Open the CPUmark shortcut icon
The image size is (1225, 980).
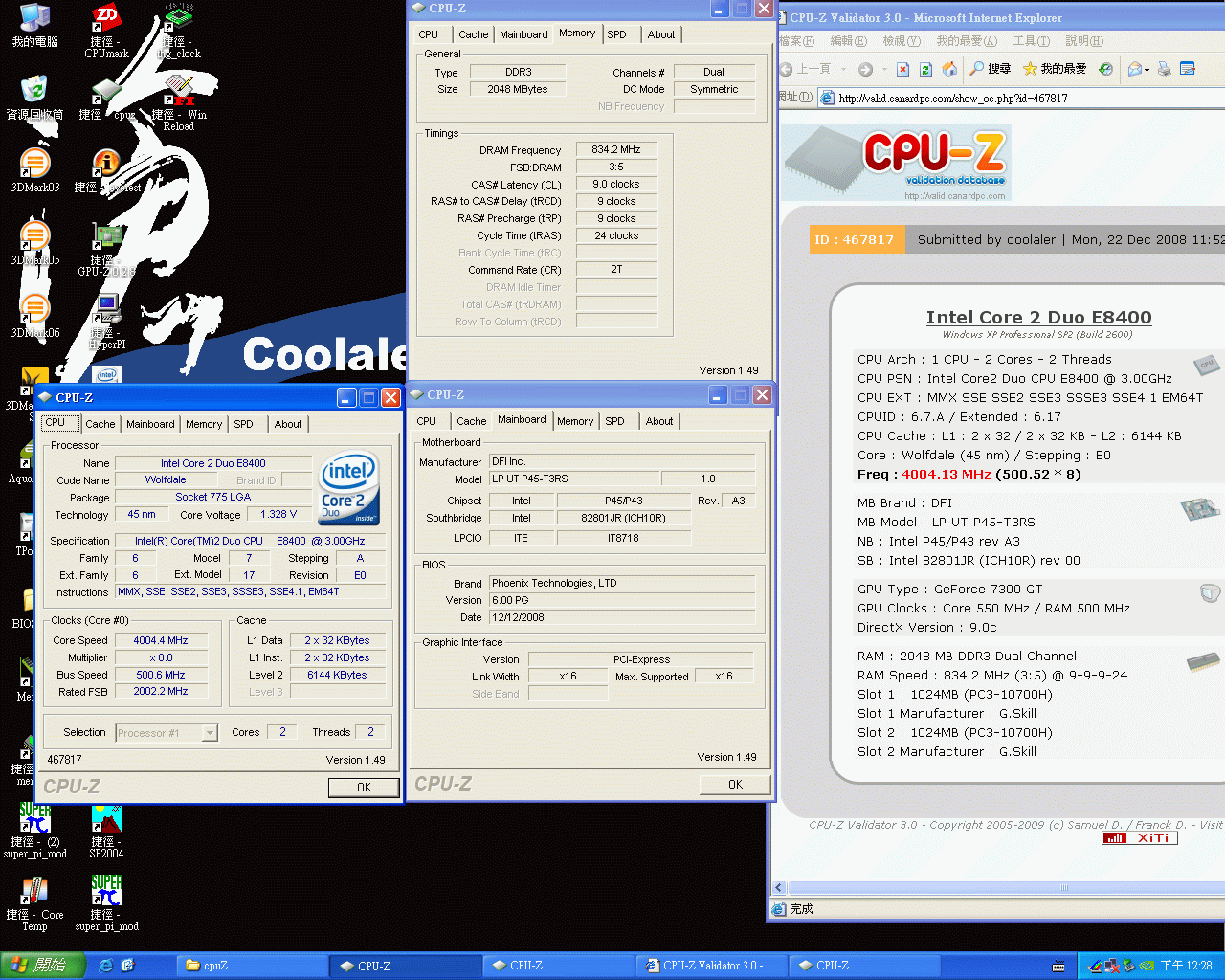[x=106, y=32]
